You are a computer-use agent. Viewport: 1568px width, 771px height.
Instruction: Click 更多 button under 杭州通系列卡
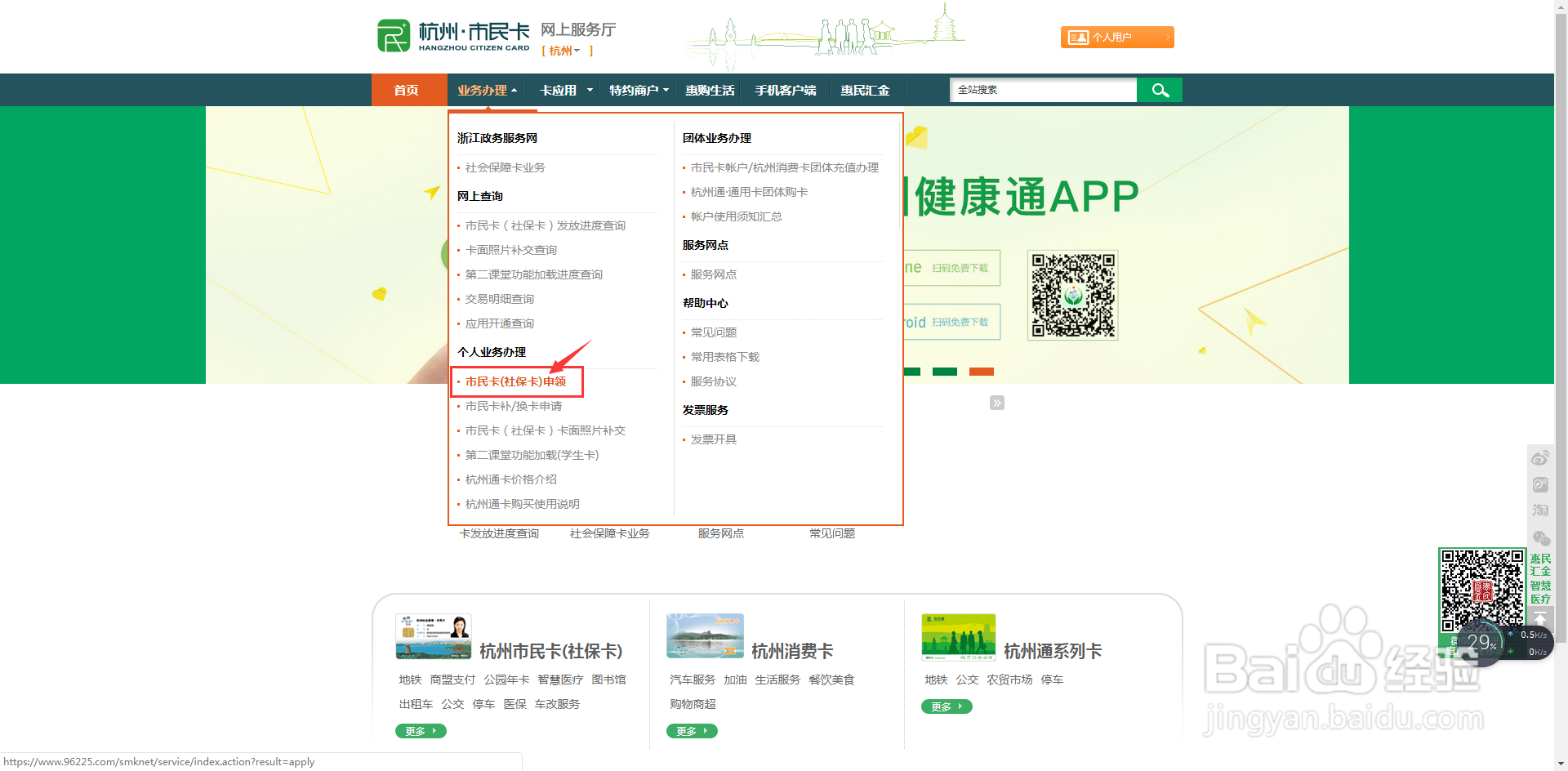[947, 706]
